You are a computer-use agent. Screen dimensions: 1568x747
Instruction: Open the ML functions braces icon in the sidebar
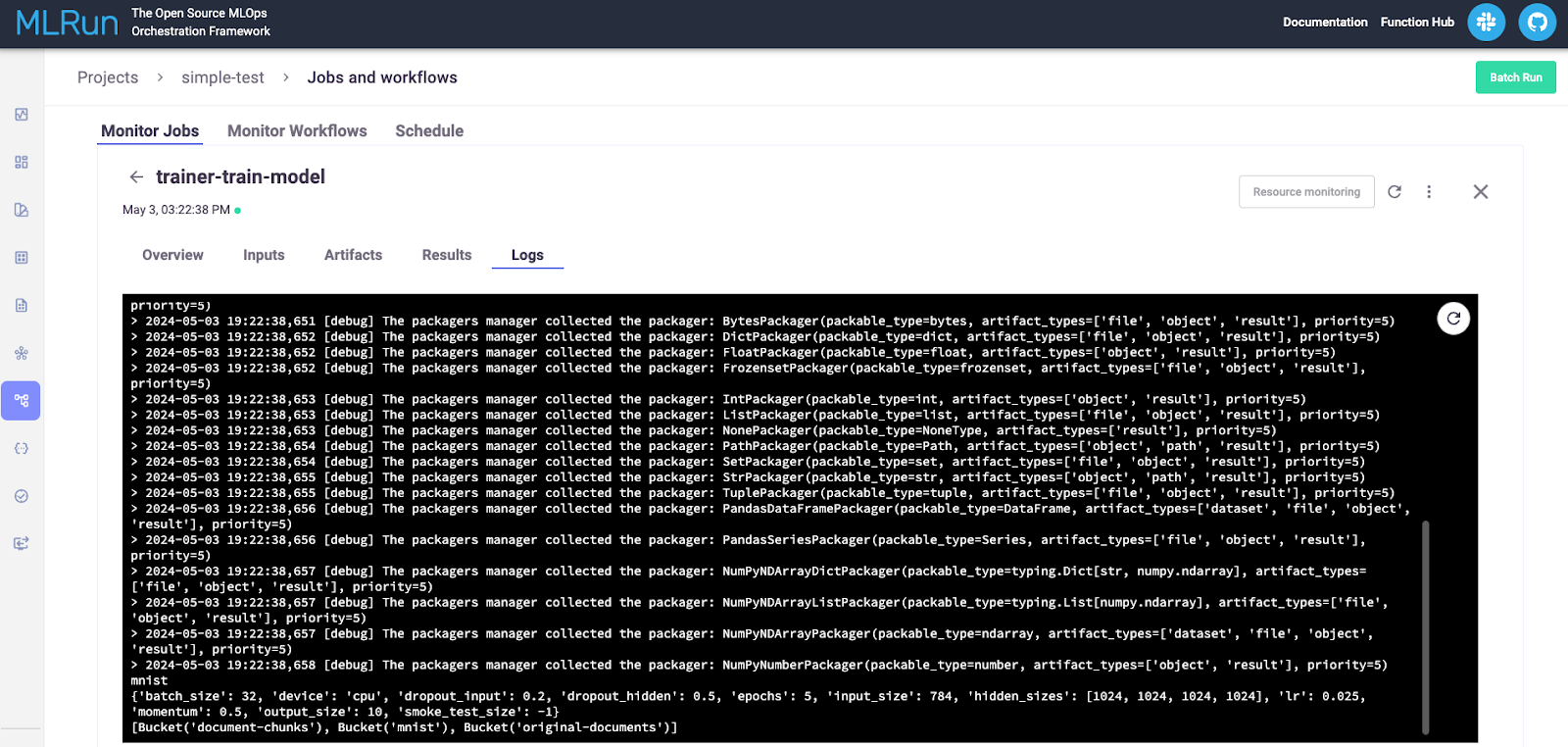click(22, 448)
